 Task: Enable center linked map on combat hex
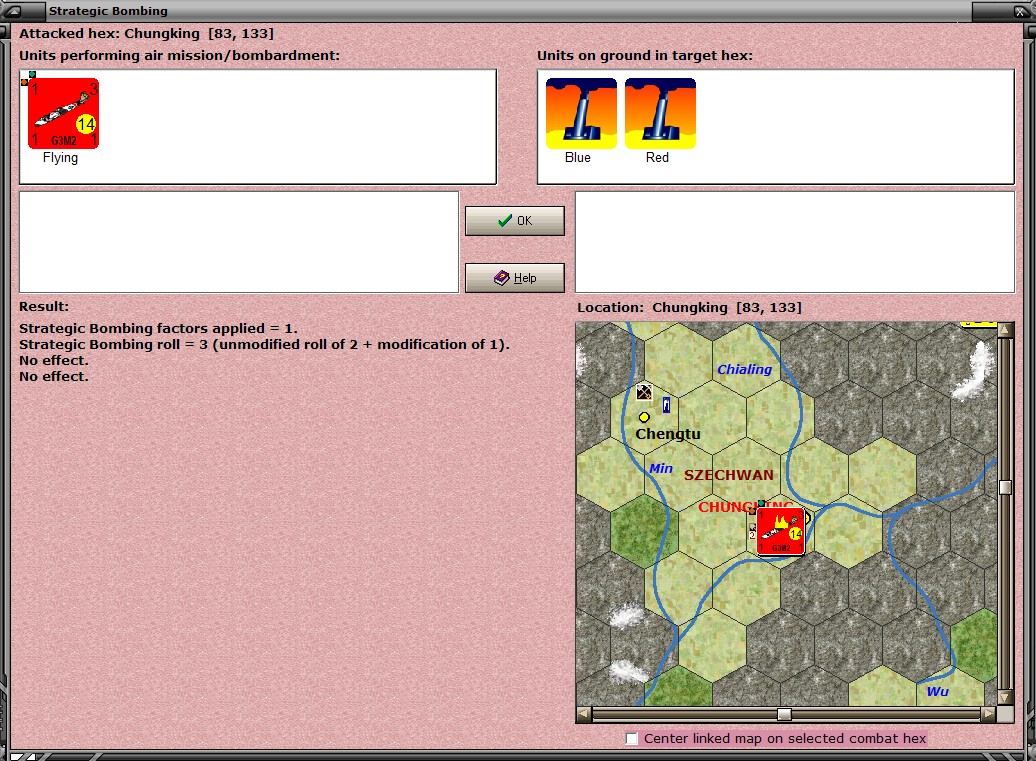click(x=632, y=739)
